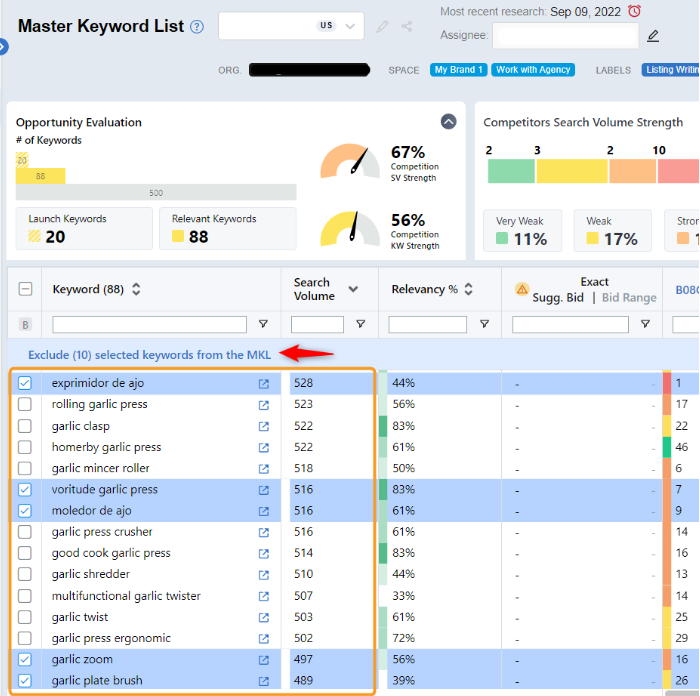Screen dimensions: 700x696
Task: Click the green Very Weak competitor bar segment
Action: tap(511, 171)
